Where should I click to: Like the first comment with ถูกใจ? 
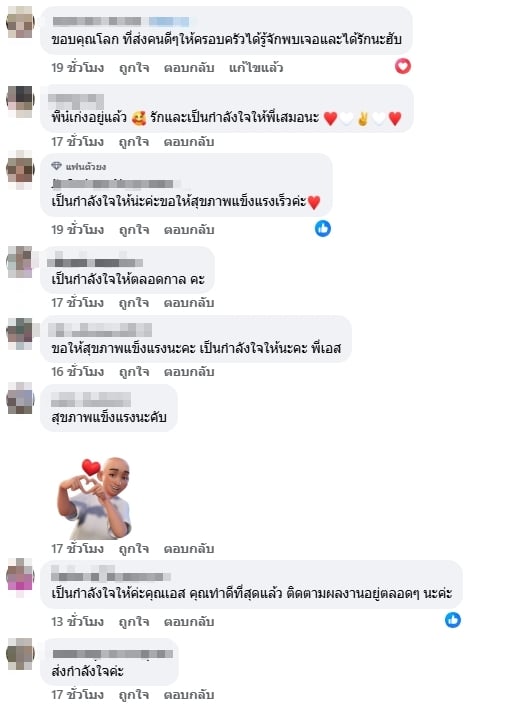(134, 68)
